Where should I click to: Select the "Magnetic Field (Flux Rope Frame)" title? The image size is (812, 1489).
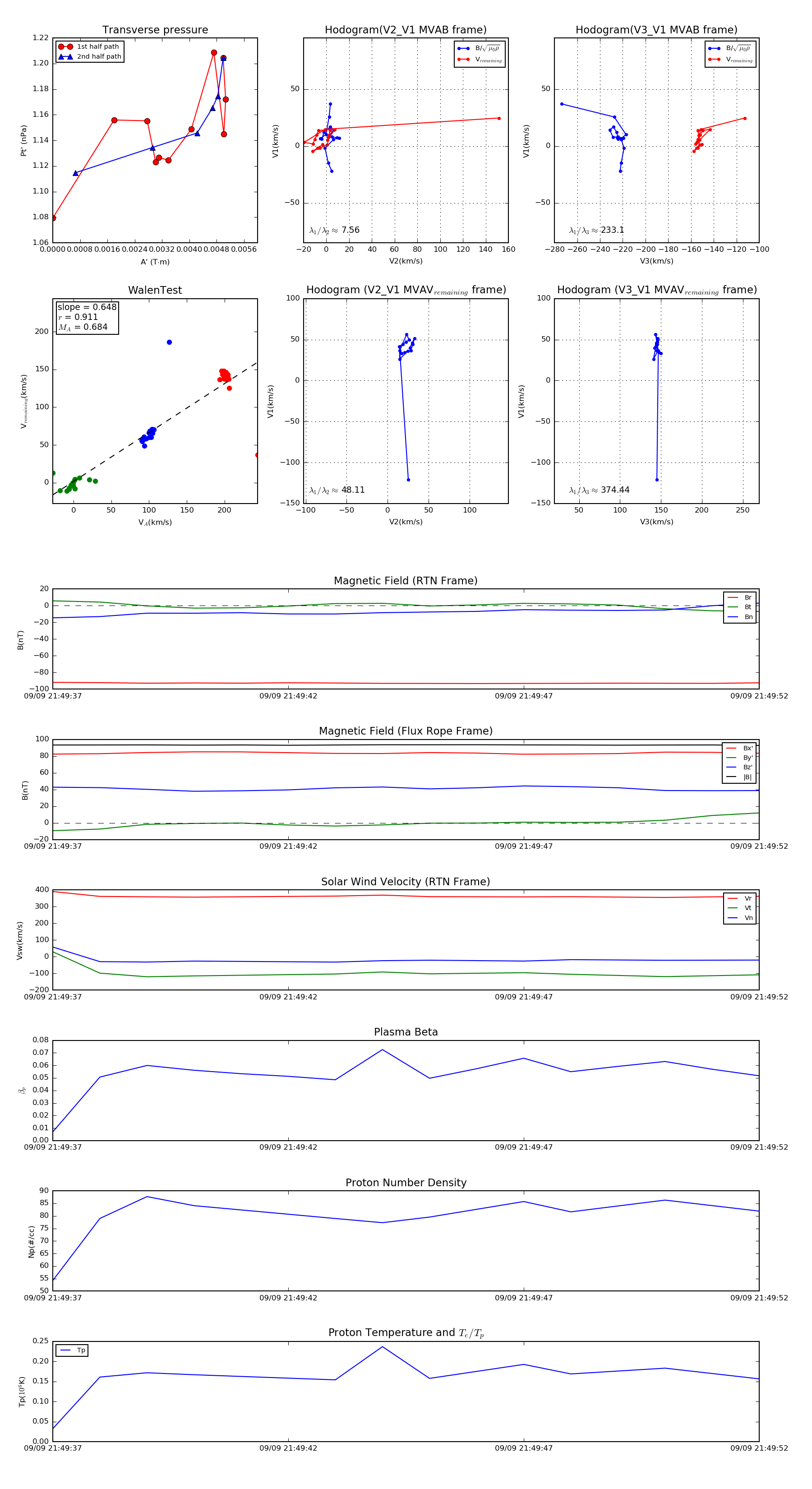pyautogui.click(x=406, y=731)
